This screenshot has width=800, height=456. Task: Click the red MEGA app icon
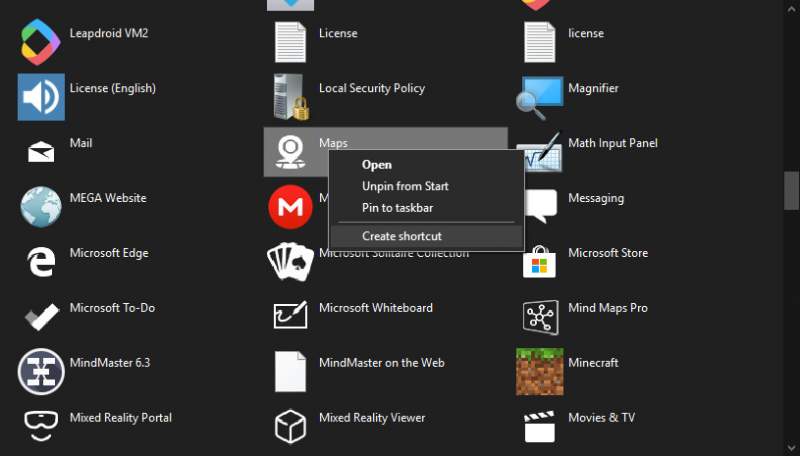click(290, 207)
